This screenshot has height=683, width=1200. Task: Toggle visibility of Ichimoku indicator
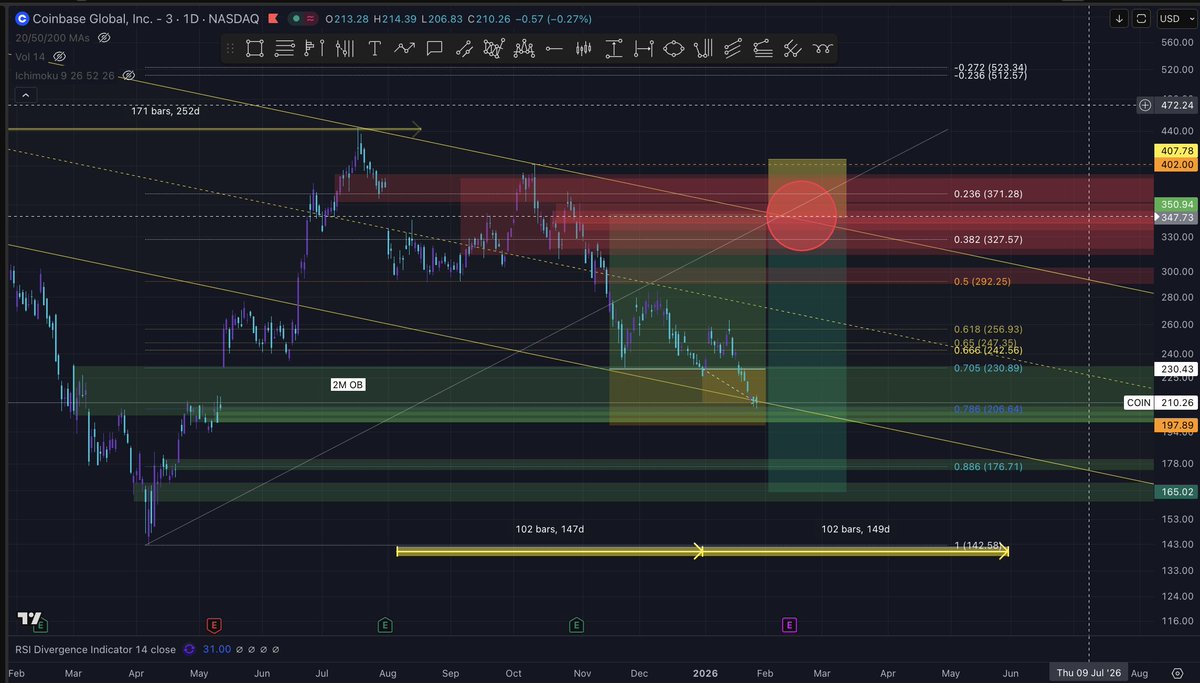129,75
